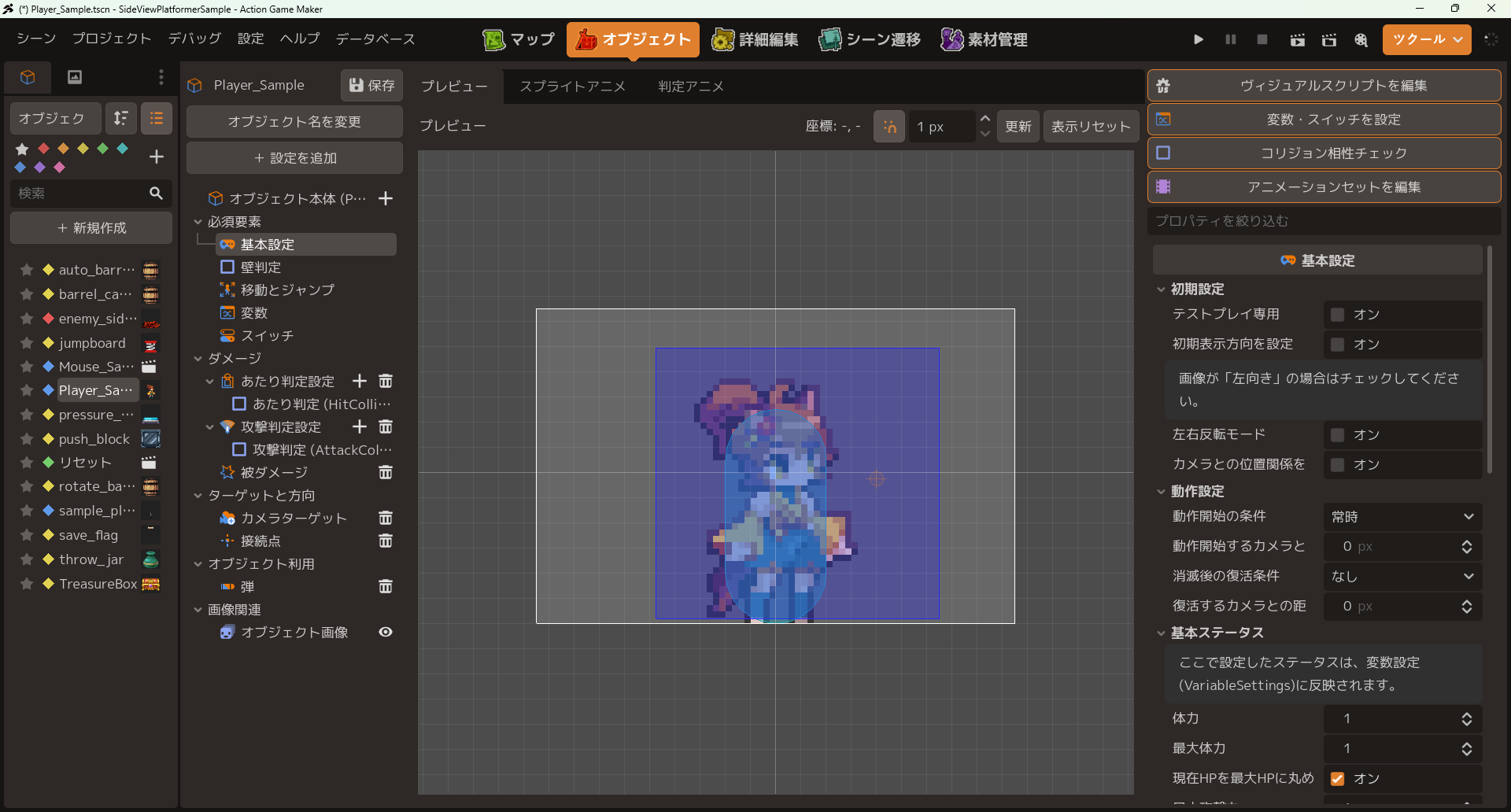Toggle visibility of オブジェクト画像
This screenshot has width=1511, height=812.
(386, 632)
